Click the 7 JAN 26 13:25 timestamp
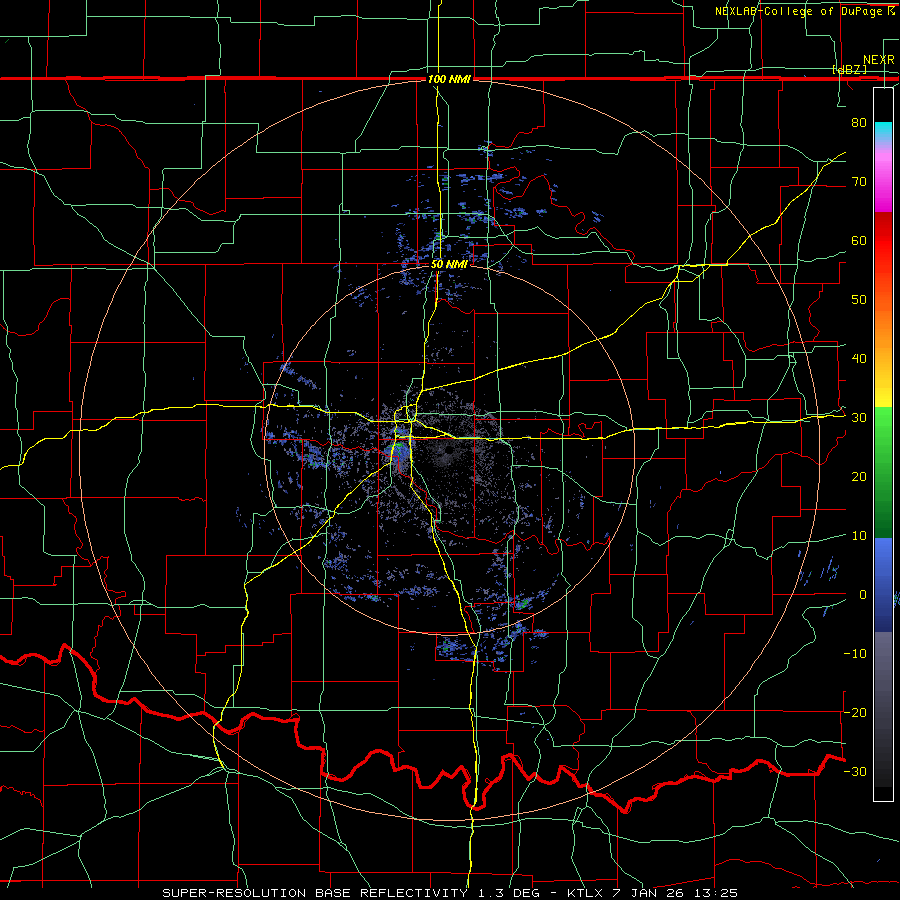 click(x=675, y=893)
